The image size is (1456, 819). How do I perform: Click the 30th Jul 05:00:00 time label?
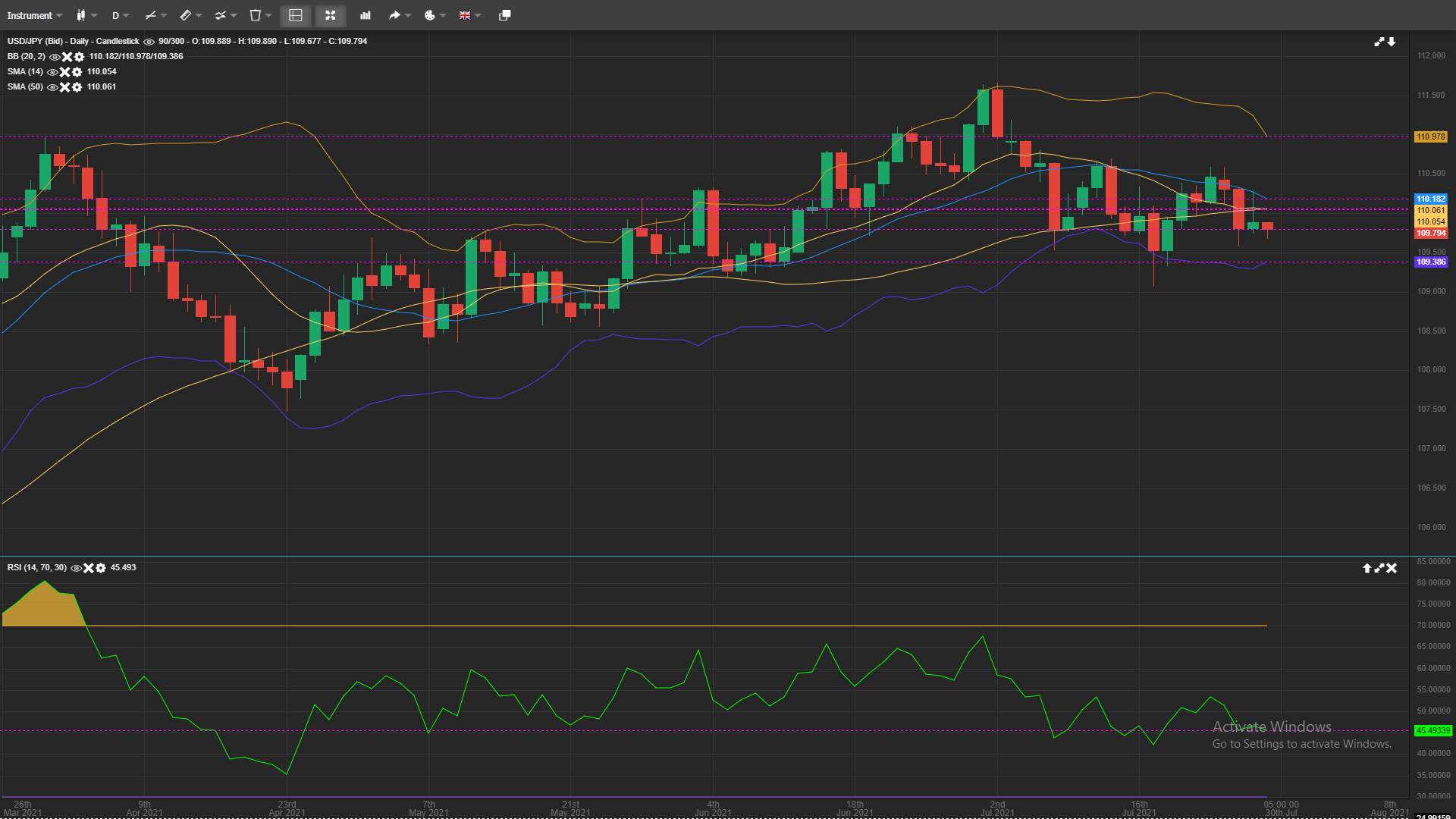[x=1281, y=808]
